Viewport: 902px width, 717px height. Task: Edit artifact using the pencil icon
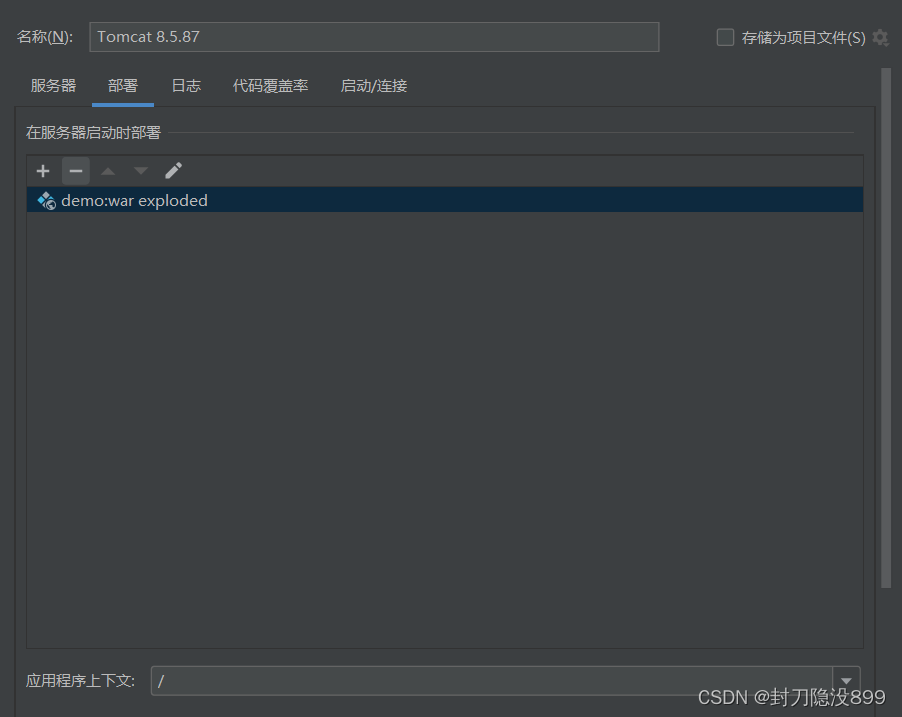pyautogui.click(x=173, y=171)
